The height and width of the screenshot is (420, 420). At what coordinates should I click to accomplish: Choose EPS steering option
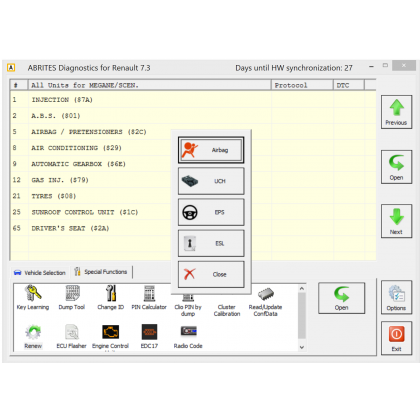click(211, 212)
